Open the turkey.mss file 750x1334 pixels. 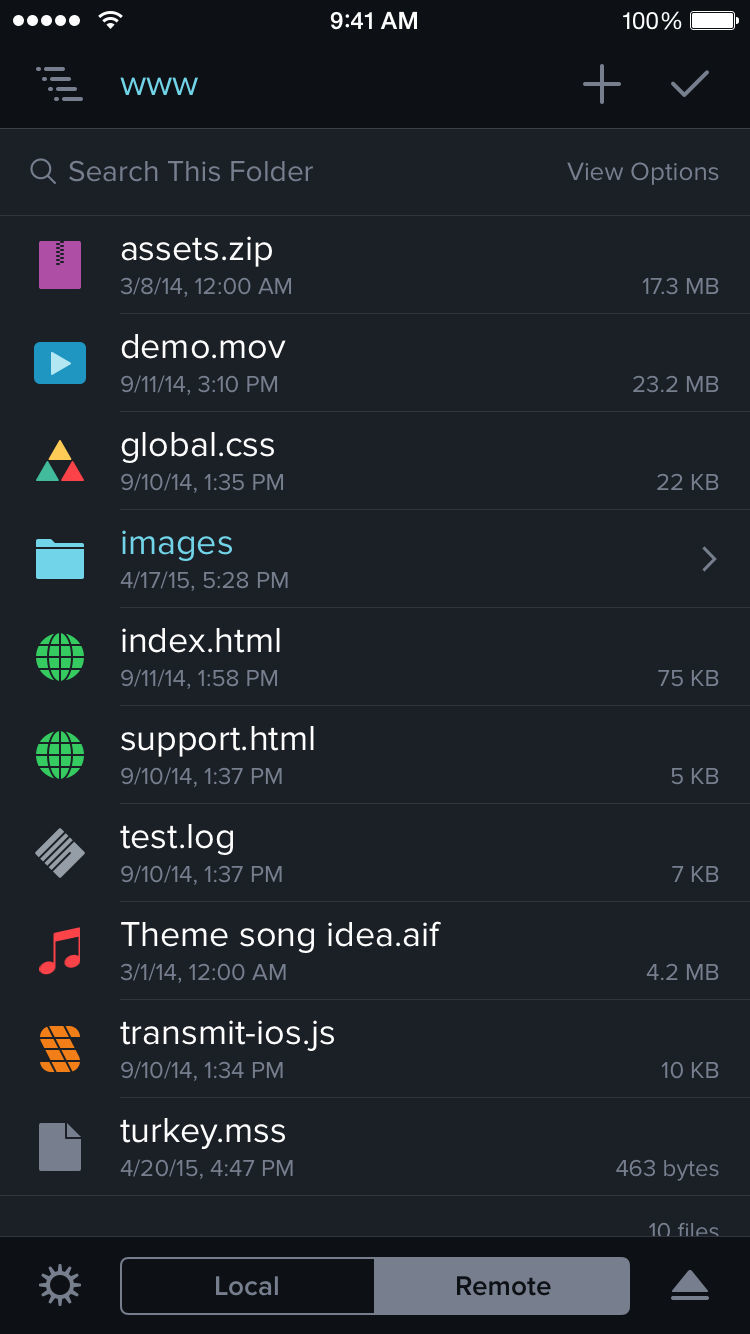point(203,1131)
